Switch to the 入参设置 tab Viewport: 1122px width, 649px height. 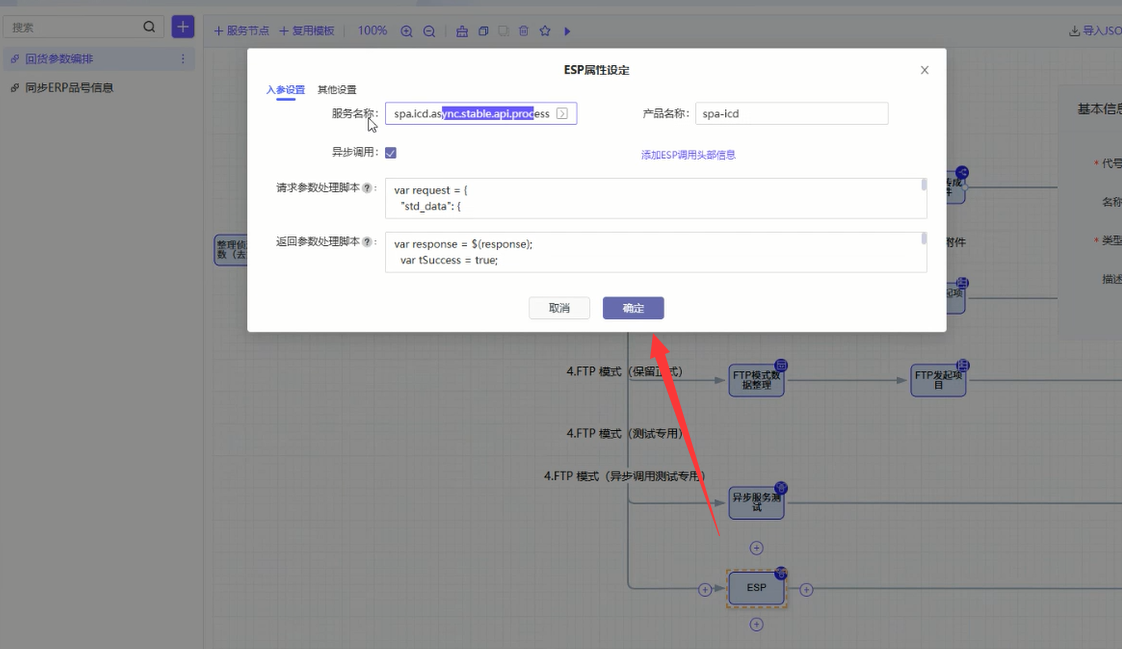tap(286, 89)
